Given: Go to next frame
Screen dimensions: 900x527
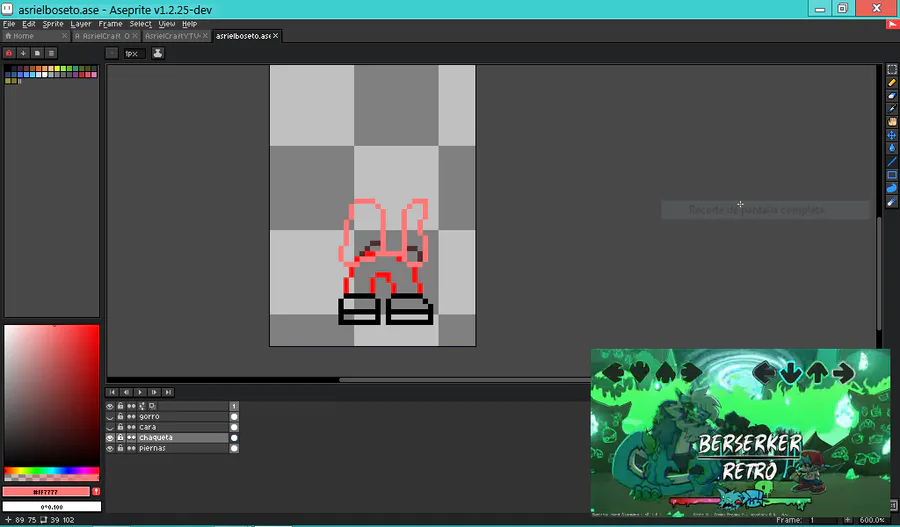Looking at the screenshot, I should 153,392.
